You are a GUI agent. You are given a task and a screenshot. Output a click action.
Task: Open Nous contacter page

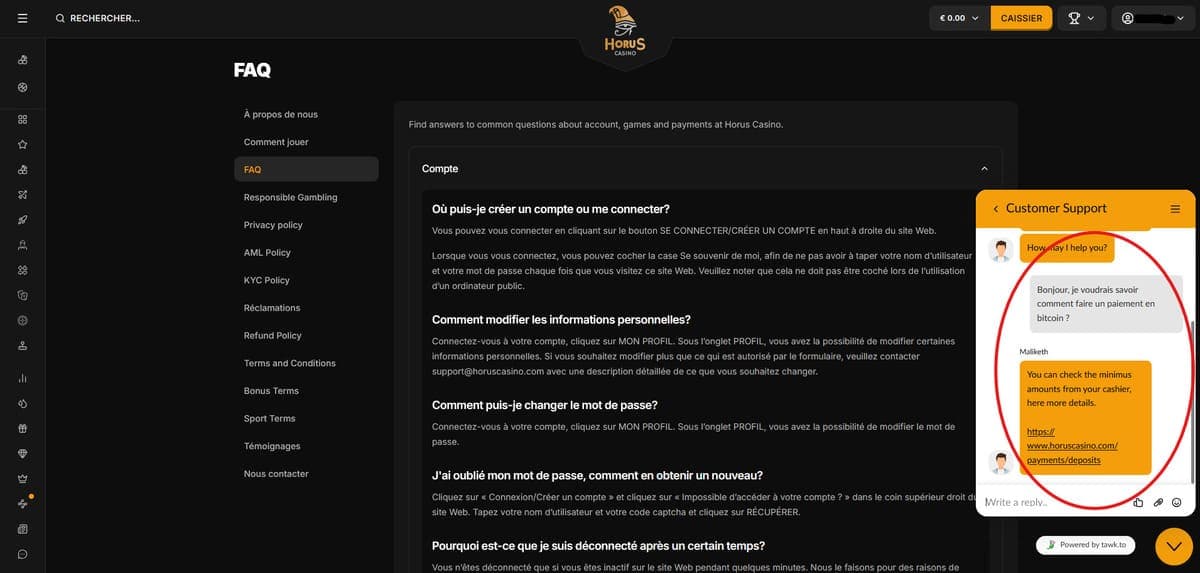[x=276, y=474]
